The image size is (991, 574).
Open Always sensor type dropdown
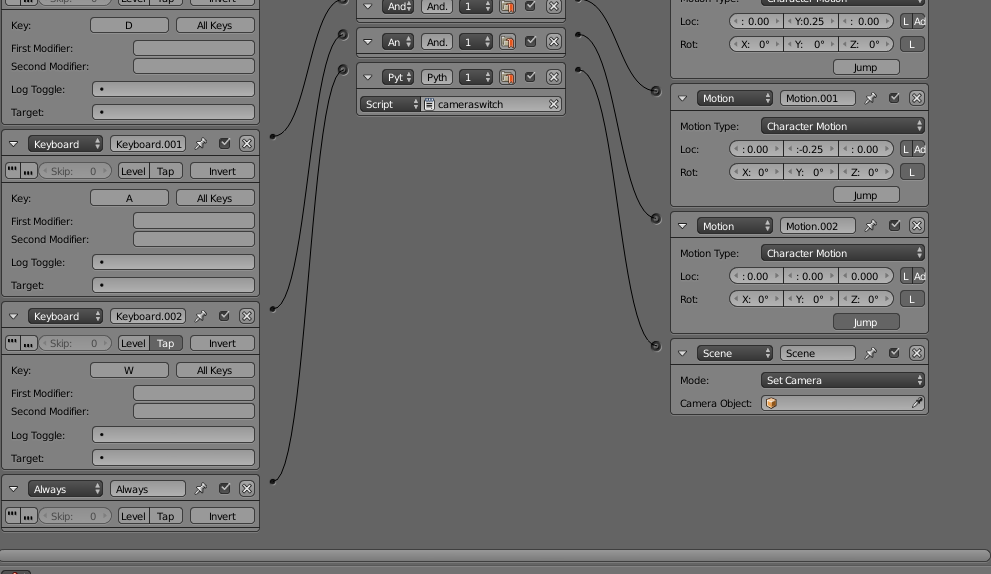pyautogui.click(x=65, y=489)
